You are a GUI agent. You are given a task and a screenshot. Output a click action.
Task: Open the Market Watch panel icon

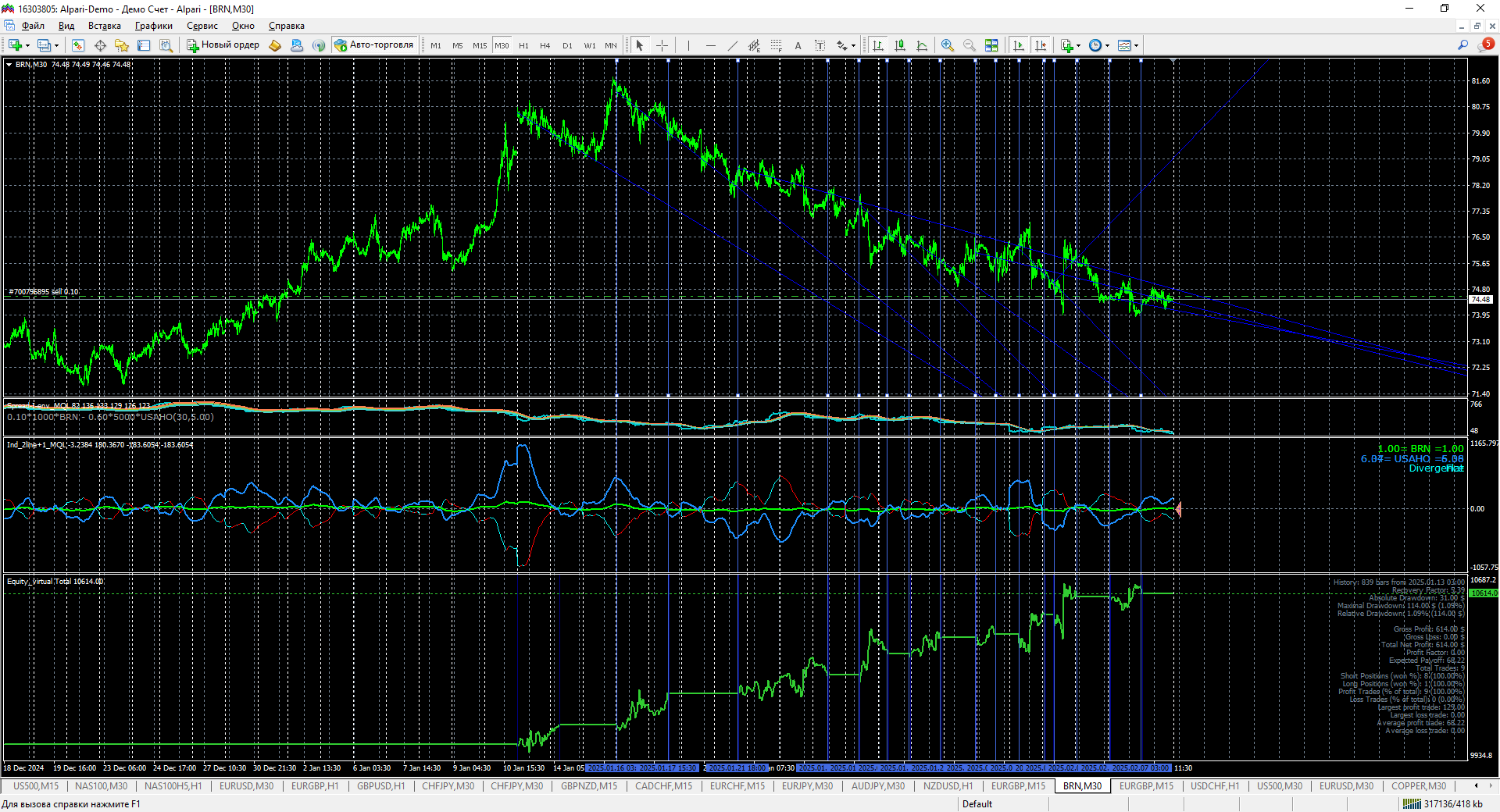pos(78,45)
